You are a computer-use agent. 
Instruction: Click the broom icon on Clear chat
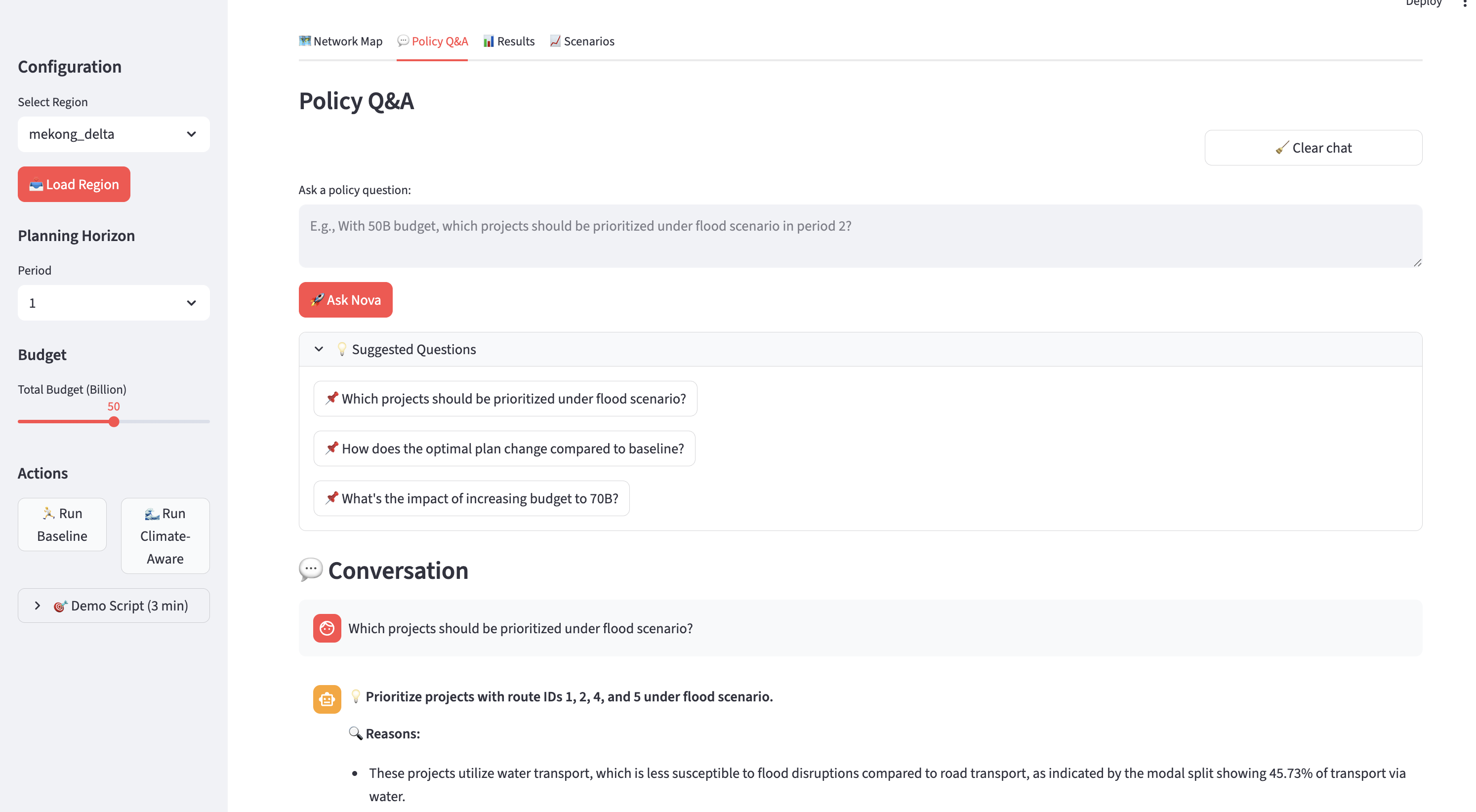click(x=1282, y=148)
